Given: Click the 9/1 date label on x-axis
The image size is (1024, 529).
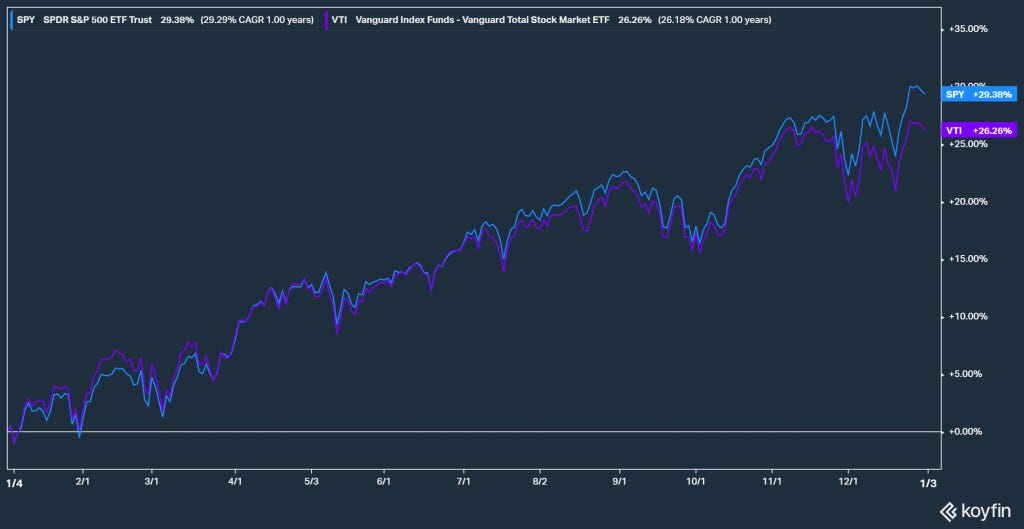Looking at the screenshot, I should [x=620, y=482].
